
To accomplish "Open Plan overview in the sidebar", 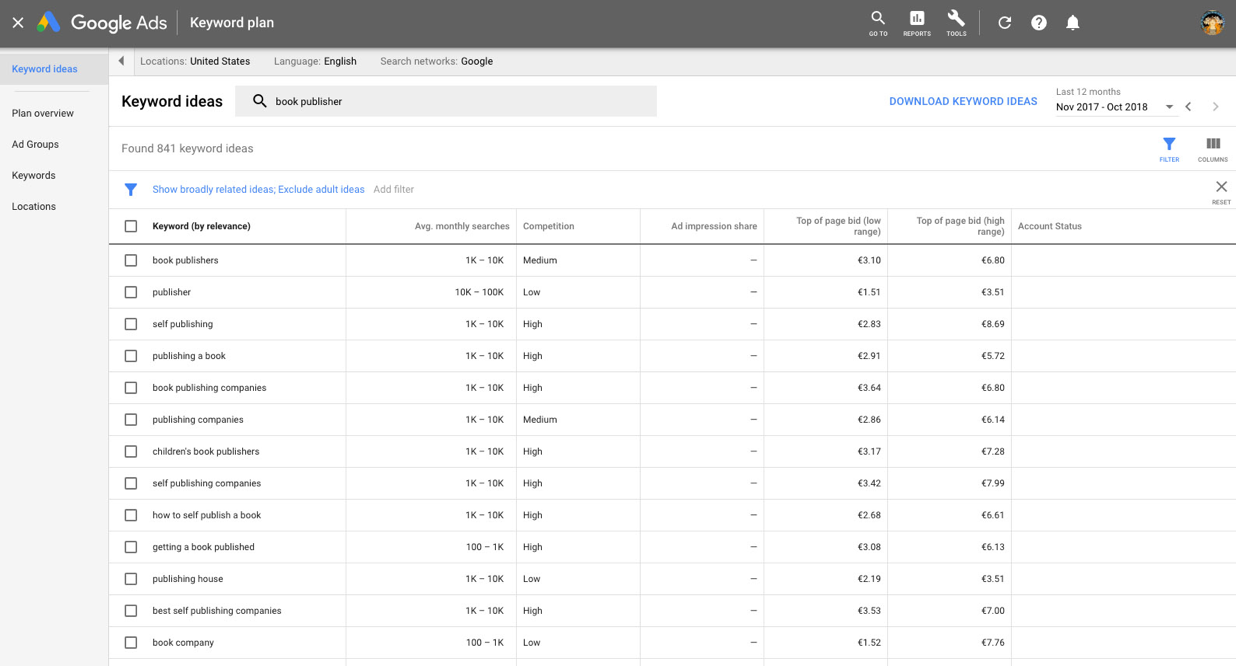I will click(43, 113).
